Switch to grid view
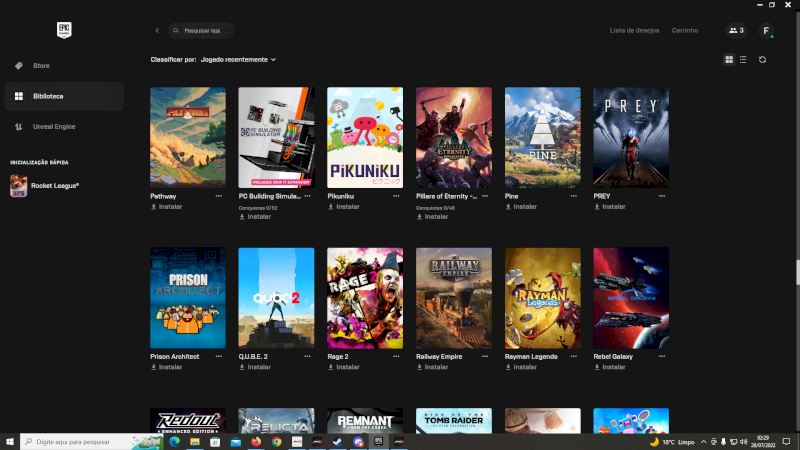 point(729,60)
